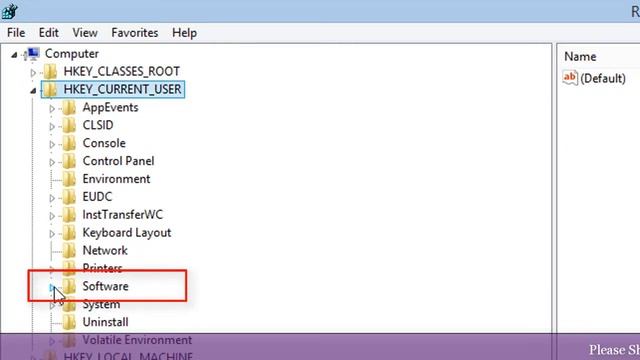
Task: Select the Computer tree label
Action: tap(72, 54)
